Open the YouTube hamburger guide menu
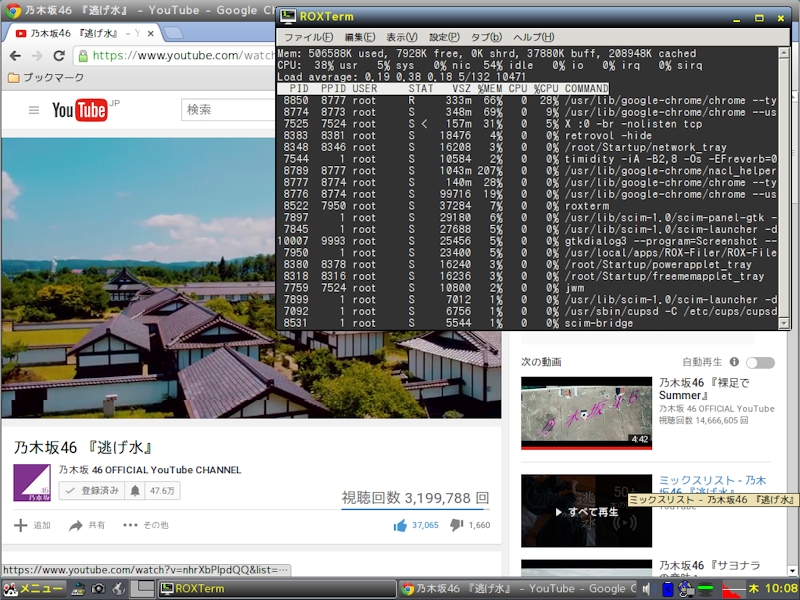 [34, 110]
